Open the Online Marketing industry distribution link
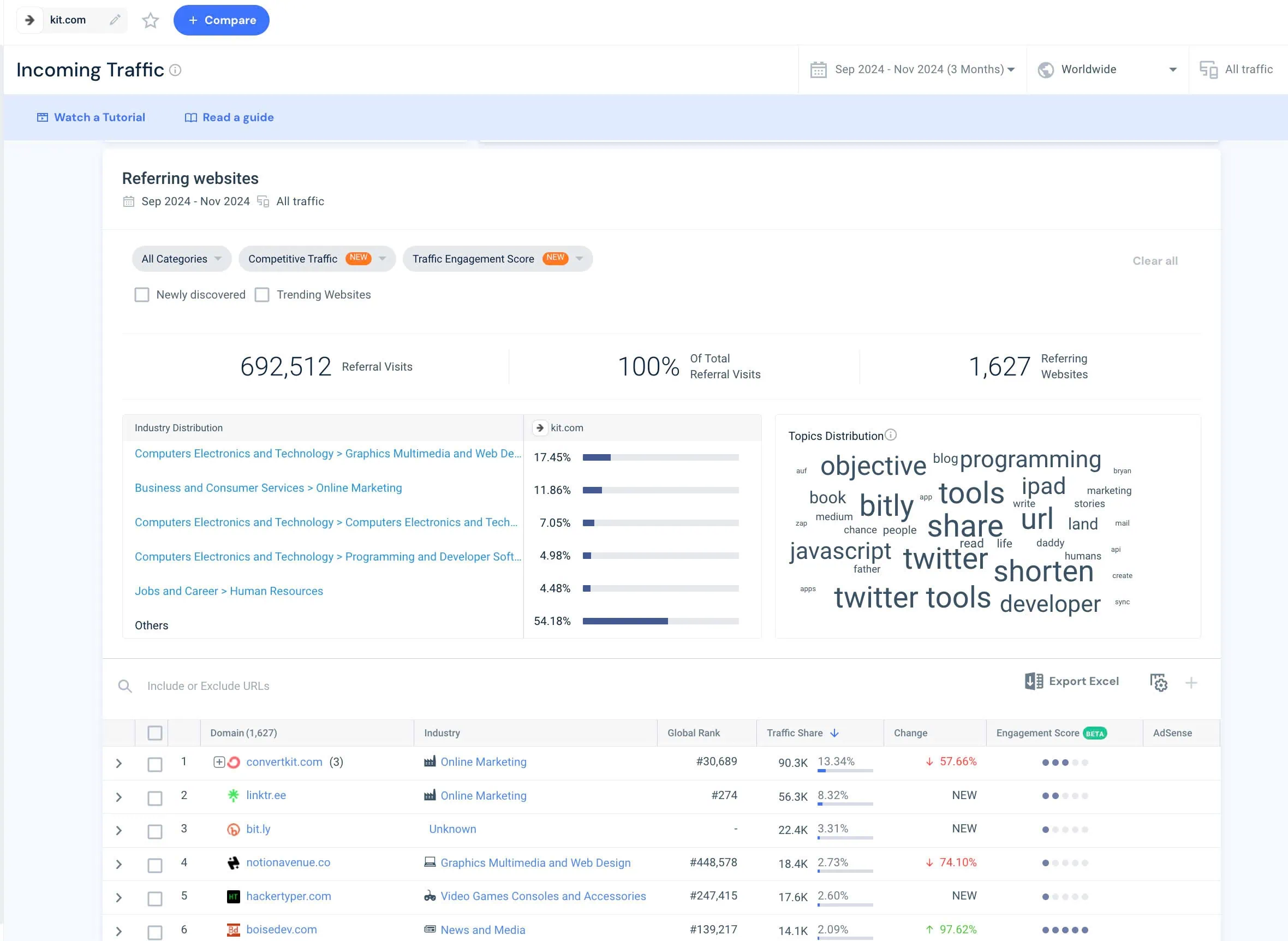This screenshot has width=1288, height=941. coord(268,488)
